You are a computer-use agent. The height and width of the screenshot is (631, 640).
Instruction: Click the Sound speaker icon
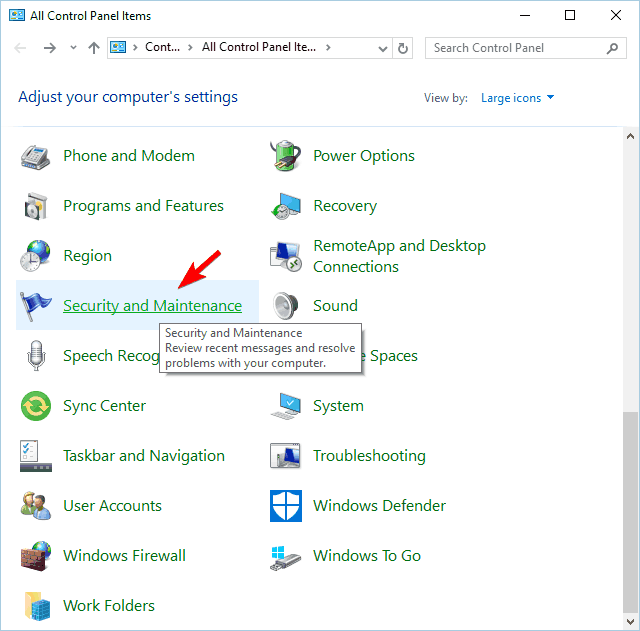285,306
